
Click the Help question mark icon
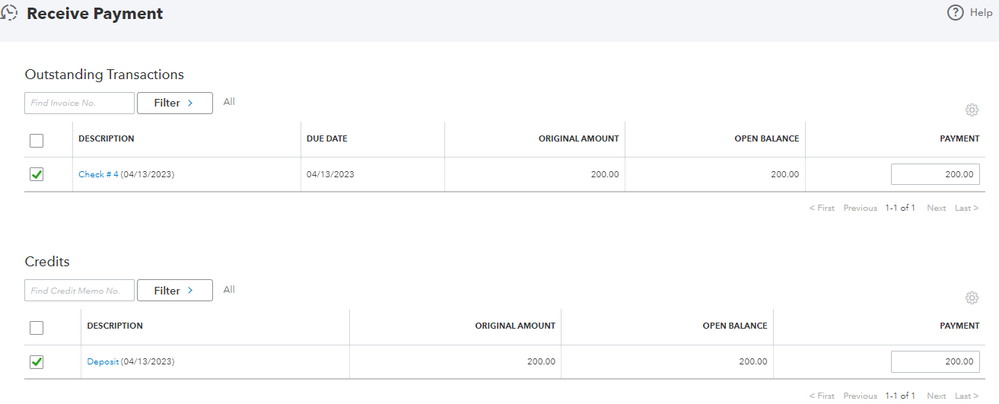coord(955,13)
